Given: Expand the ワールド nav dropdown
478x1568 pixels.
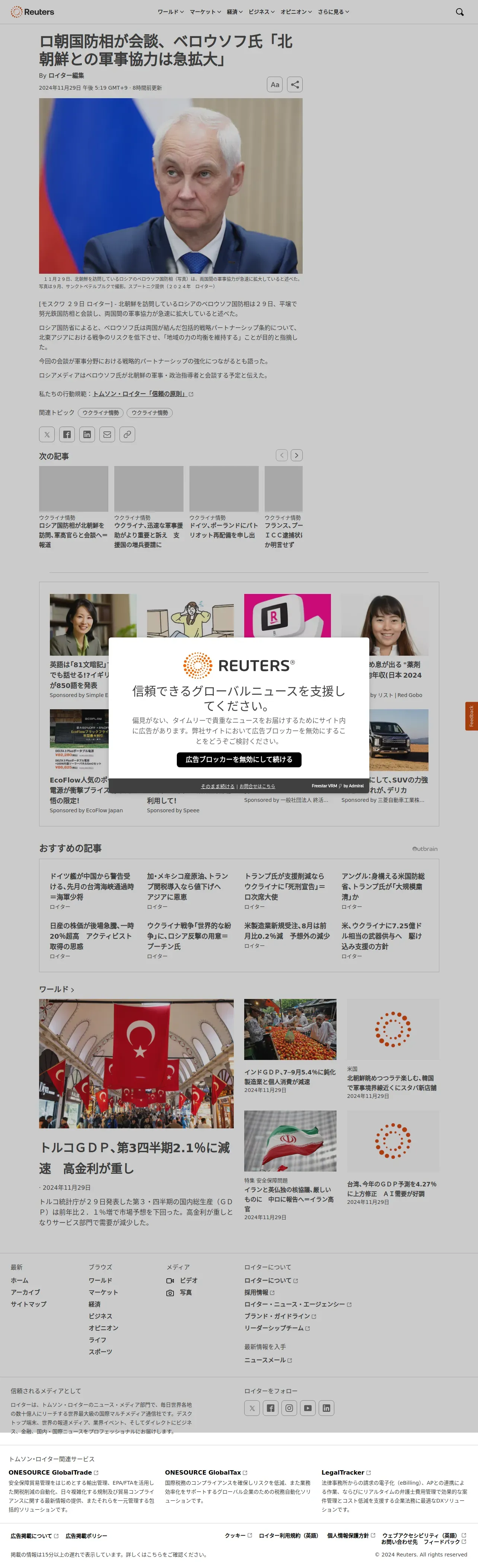Looking at the screenshot, I should pyautogui.click(x=171, y=12).
